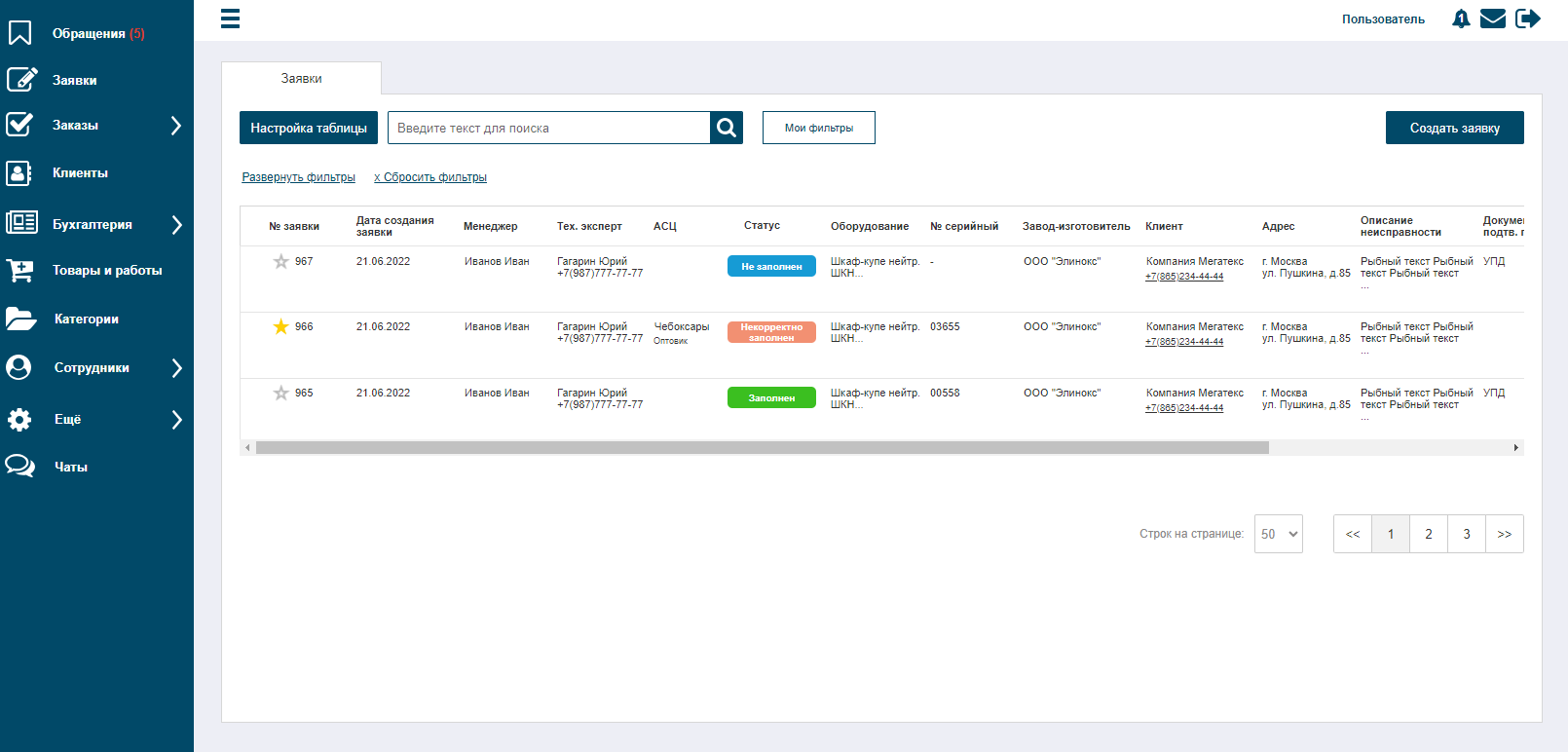
Task: Open Обращения in the sidebar
Action: coord(98,33)
